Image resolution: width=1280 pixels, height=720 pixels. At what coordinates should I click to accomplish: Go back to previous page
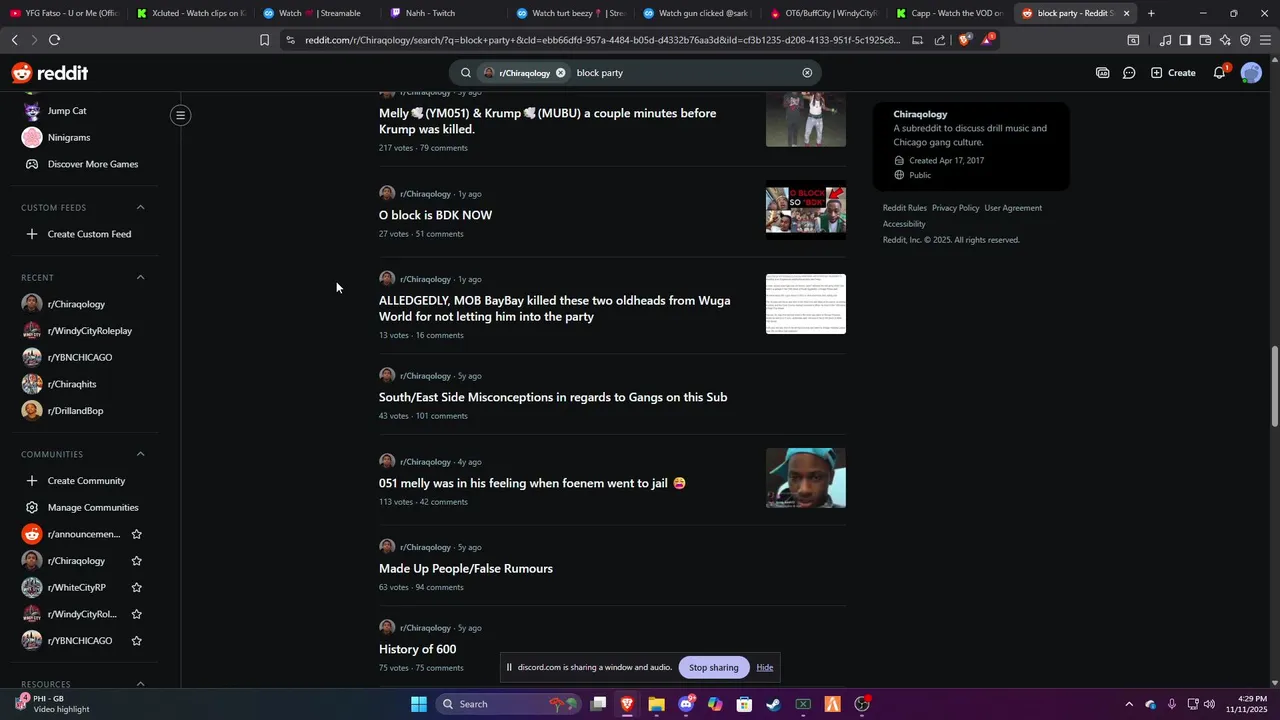click(14, 40)
